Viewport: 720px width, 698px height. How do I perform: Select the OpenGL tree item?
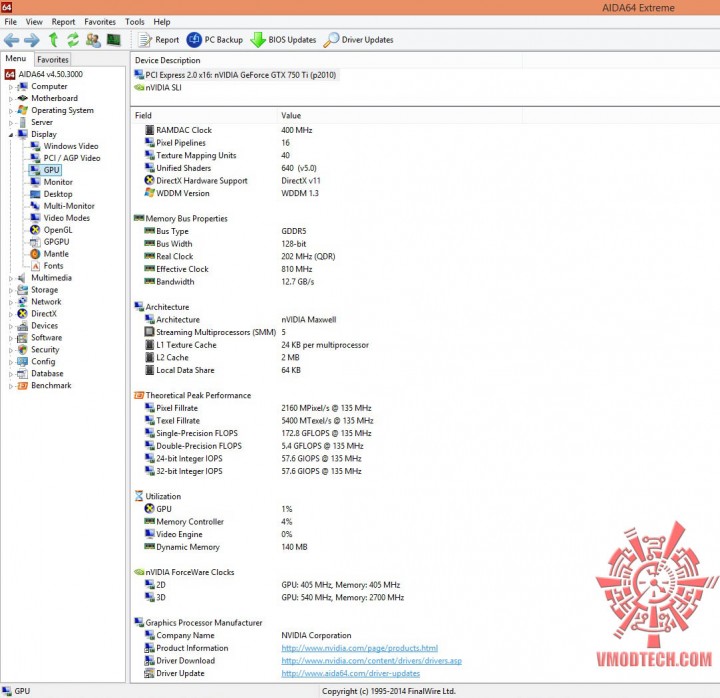58,230
